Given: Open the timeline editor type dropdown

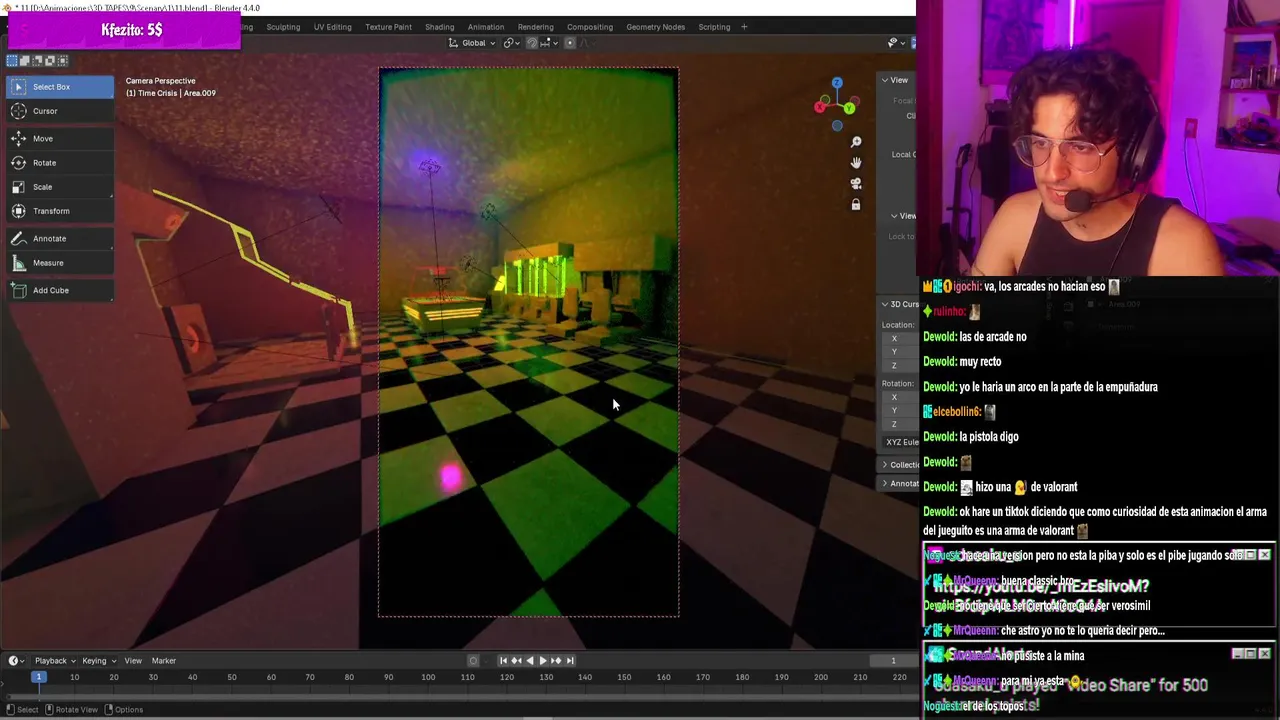Looking at the screenshot, I should 16,660.
